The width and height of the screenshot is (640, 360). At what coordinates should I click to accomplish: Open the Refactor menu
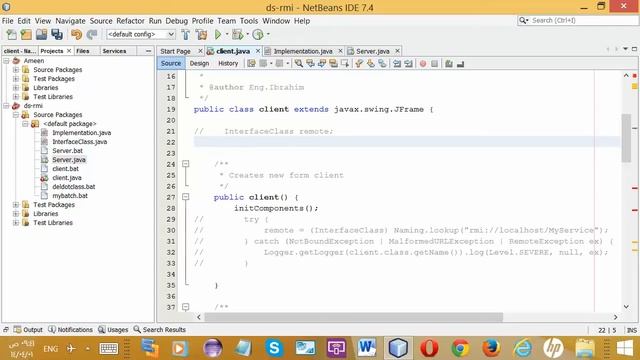(x=130, y=21)
